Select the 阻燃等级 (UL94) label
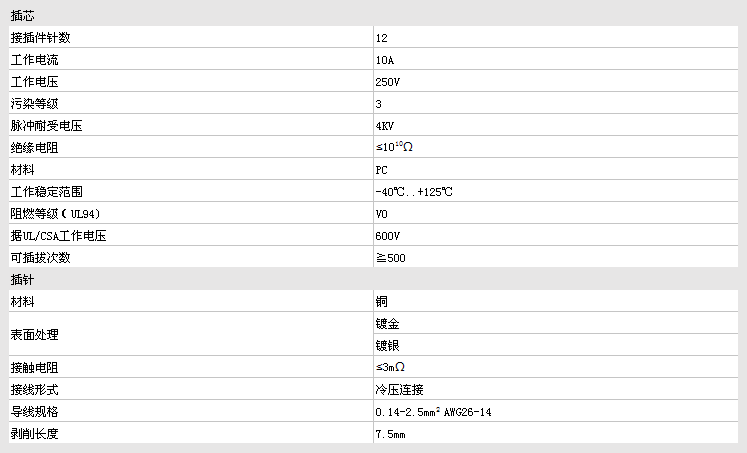 coord(56,214)
